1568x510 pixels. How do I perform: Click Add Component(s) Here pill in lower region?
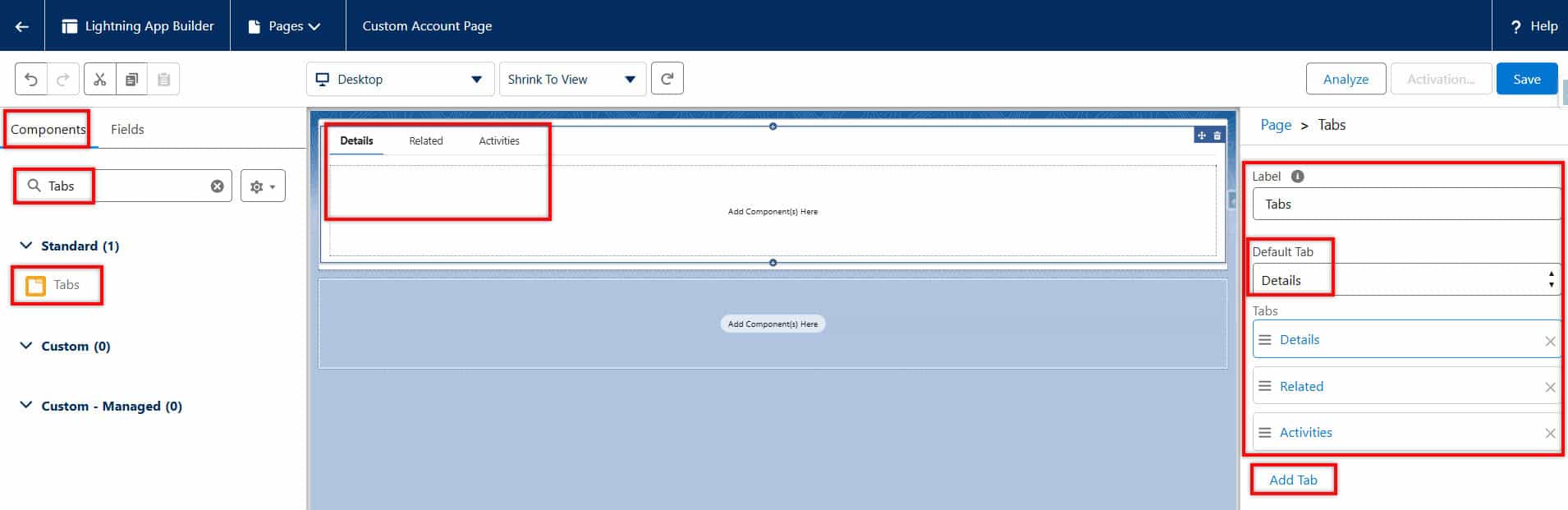point(773,324)
